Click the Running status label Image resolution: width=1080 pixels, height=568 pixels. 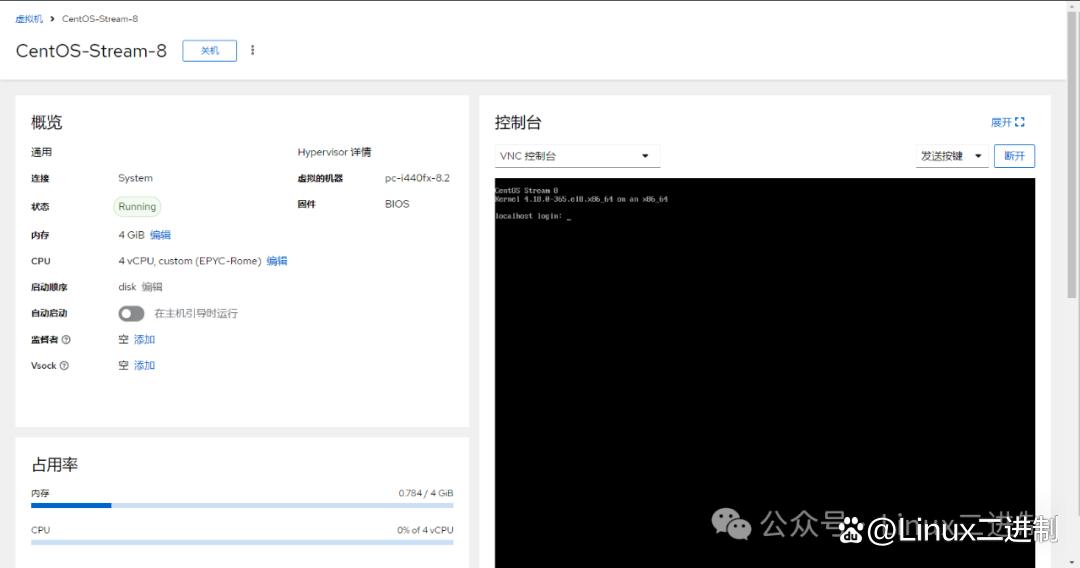click(137, 207)
